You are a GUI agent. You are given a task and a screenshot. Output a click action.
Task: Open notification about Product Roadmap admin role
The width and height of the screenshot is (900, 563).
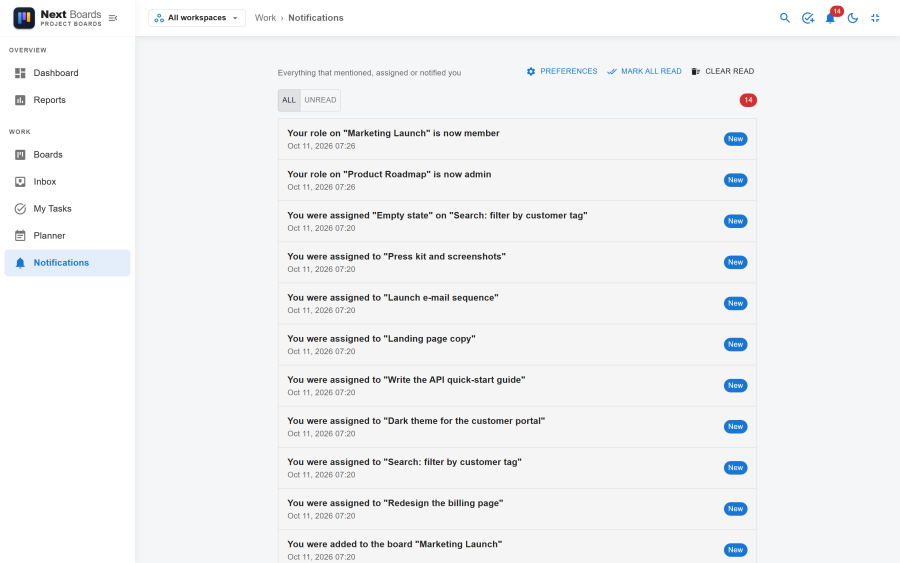click(x=517, y=180)
